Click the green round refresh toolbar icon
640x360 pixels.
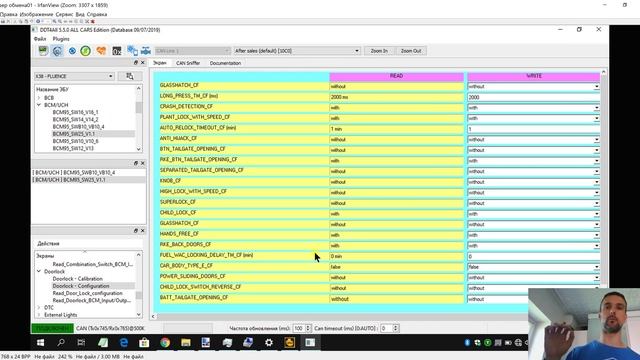click(x=85, y=51)
